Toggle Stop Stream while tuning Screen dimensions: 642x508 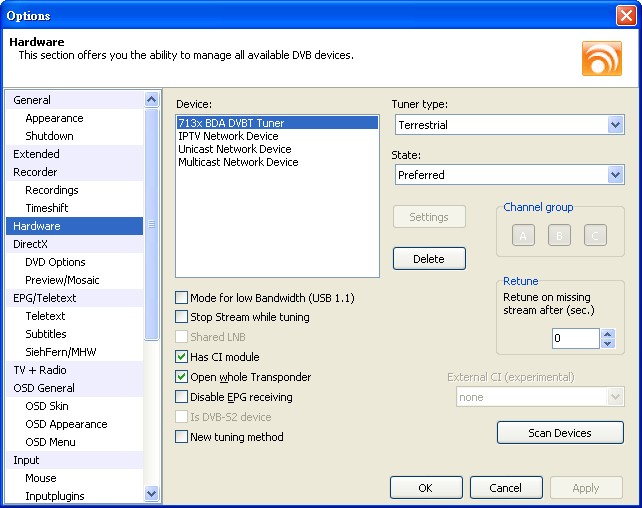point(182,317)
